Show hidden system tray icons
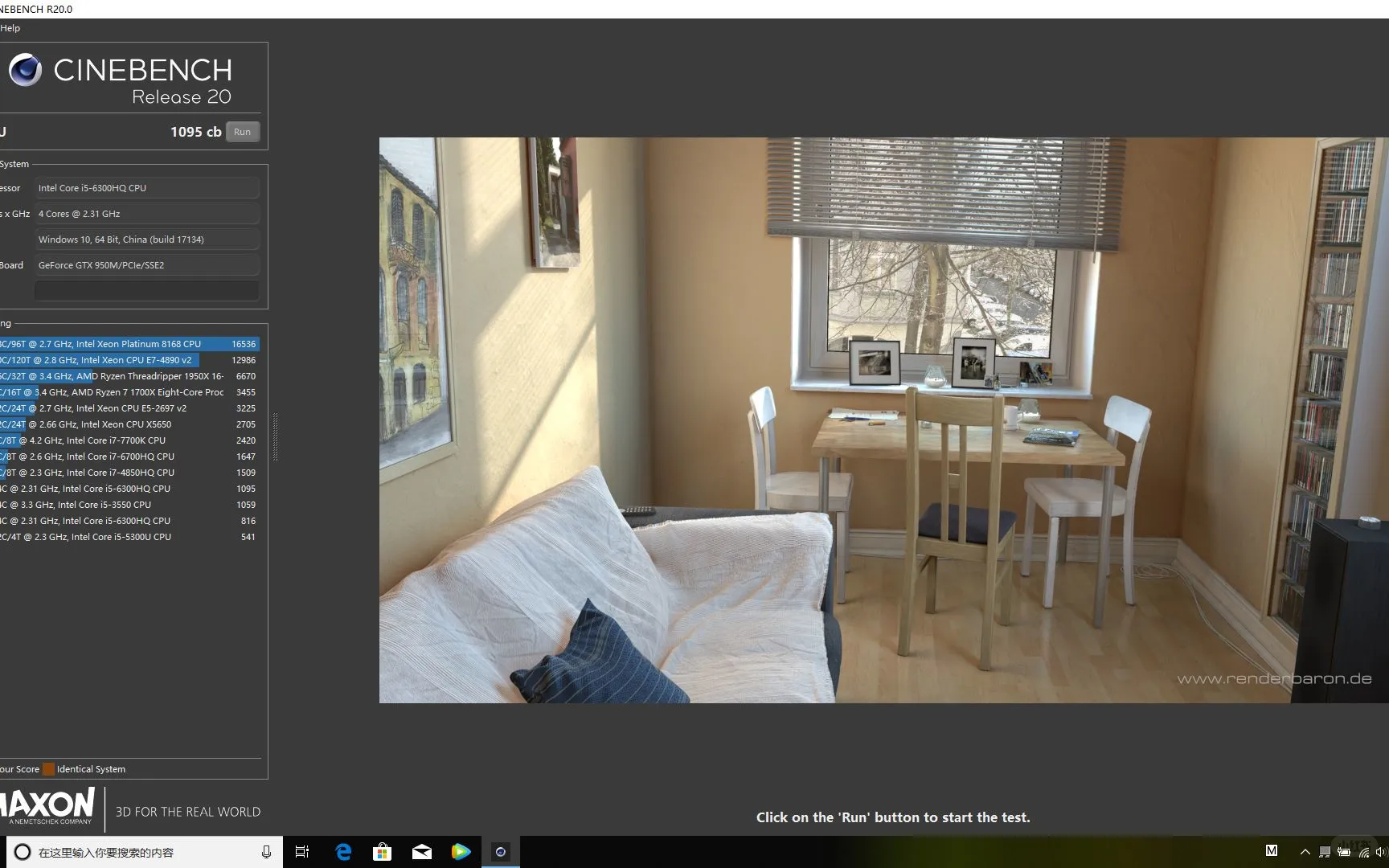 pos(1305,852)
